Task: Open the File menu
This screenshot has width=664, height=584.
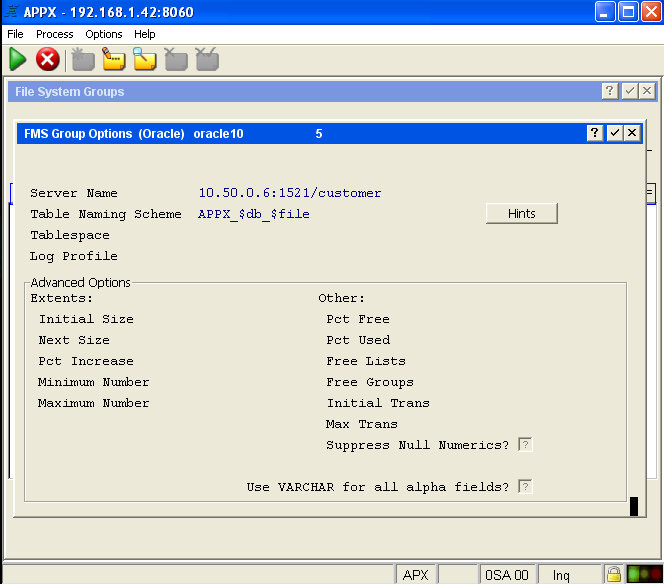Action: (15, 34)
